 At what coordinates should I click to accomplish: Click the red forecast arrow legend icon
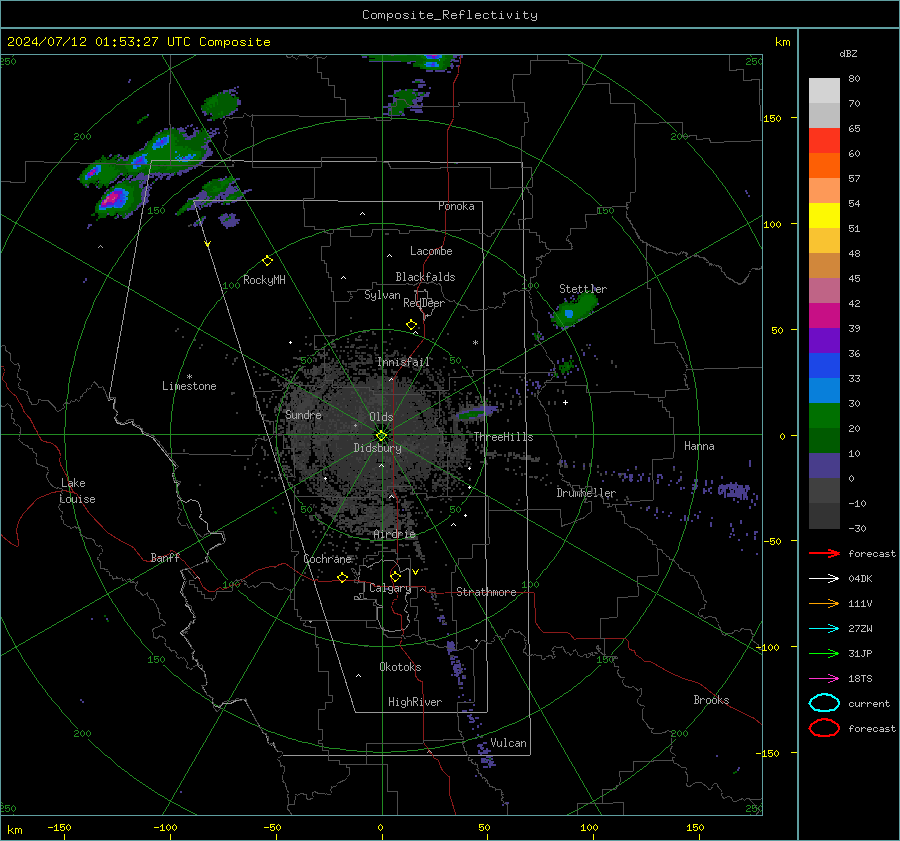coord(824,553)
